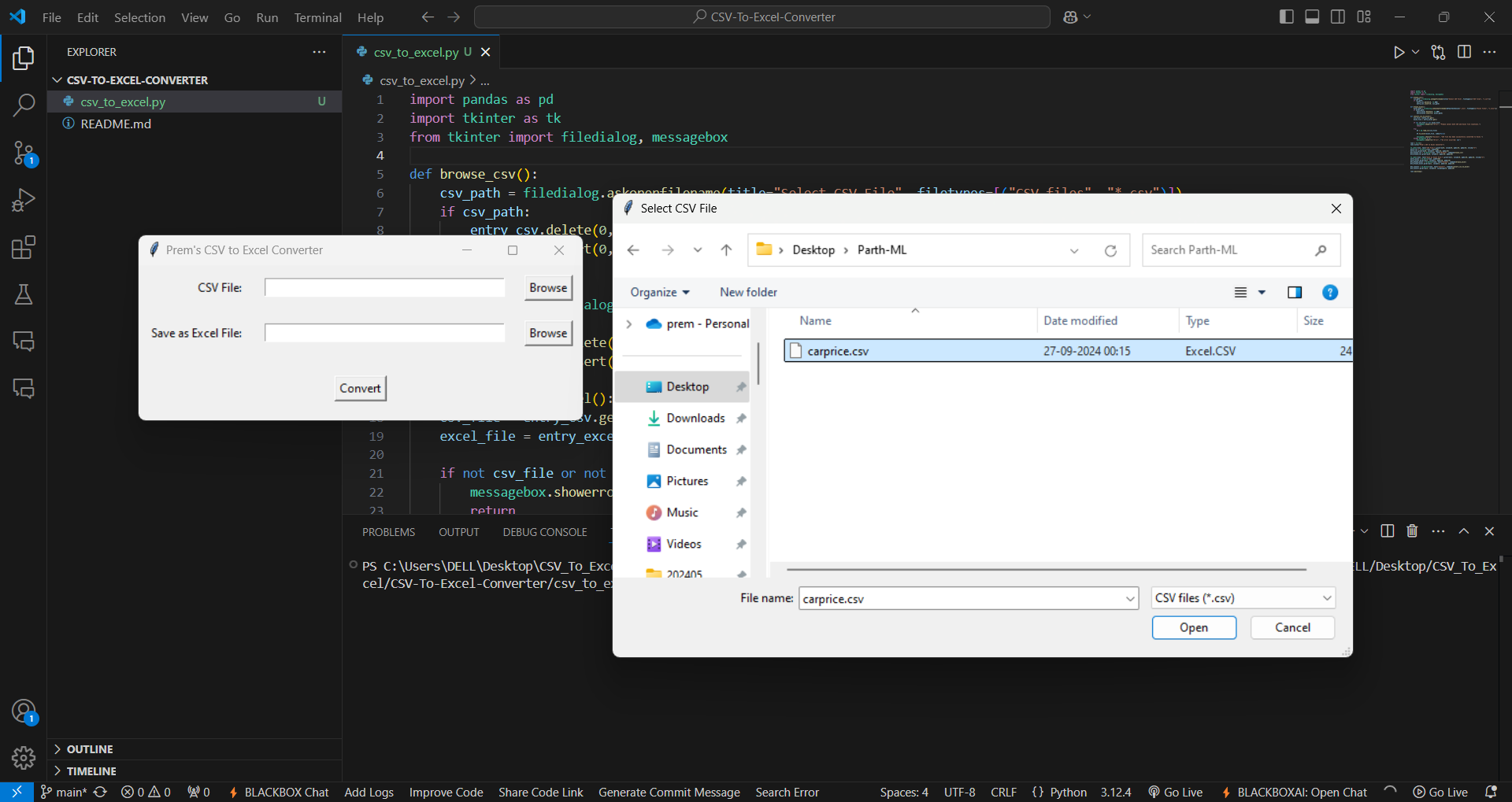Open help in the Select CSV File dialog

pos(1330,293)
